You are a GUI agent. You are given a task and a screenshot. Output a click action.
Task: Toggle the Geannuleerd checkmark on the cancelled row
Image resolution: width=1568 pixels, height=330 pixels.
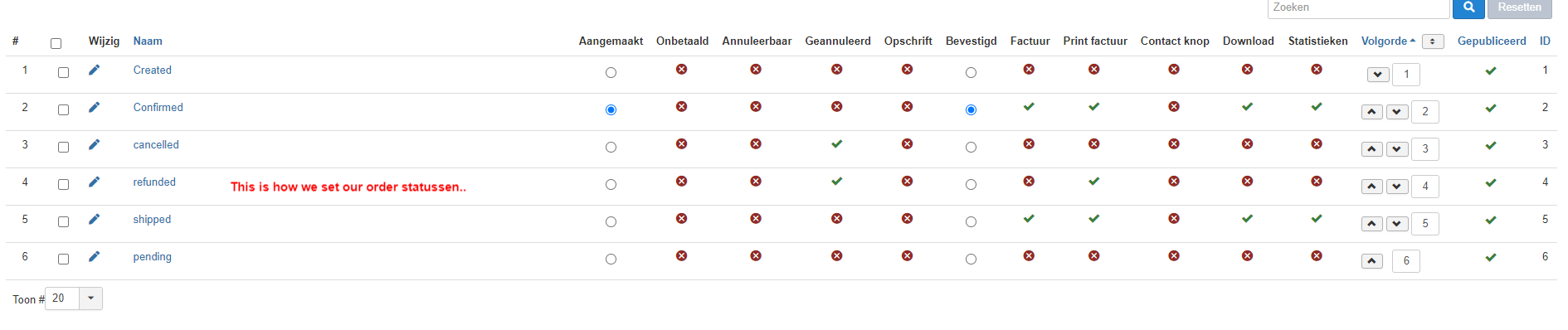click(837, 144)
